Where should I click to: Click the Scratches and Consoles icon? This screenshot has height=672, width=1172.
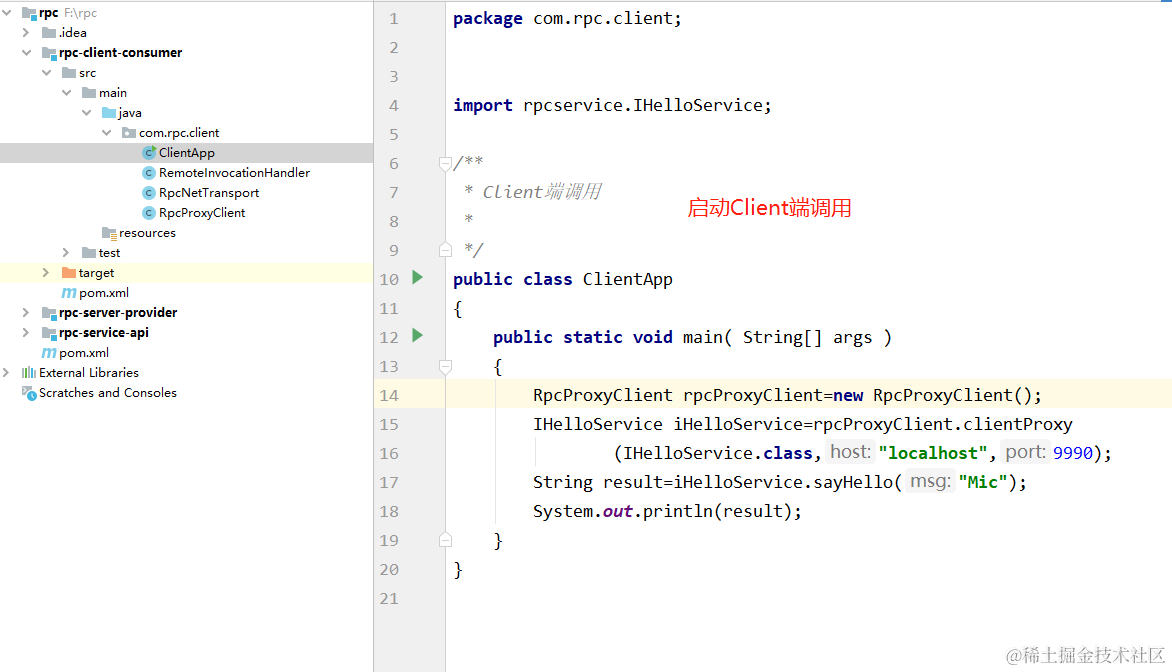[x=29, y=393]
